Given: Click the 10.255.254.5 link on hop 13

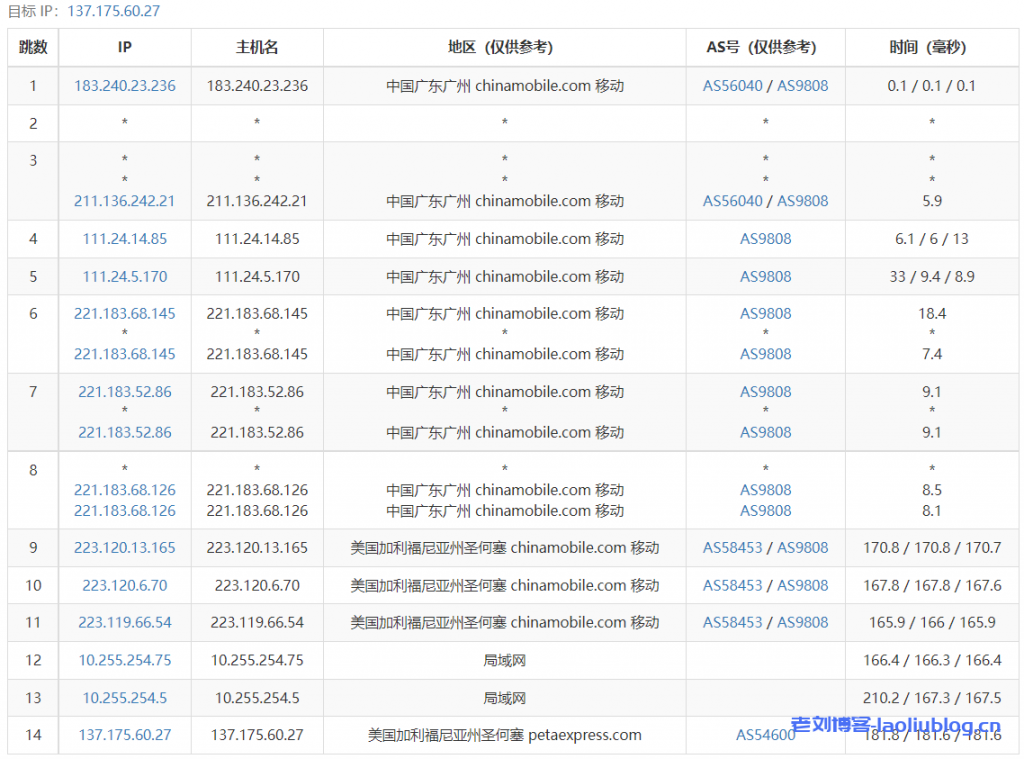Looking at the screenshot, I should pyautogui.click(x=124, y=697).
